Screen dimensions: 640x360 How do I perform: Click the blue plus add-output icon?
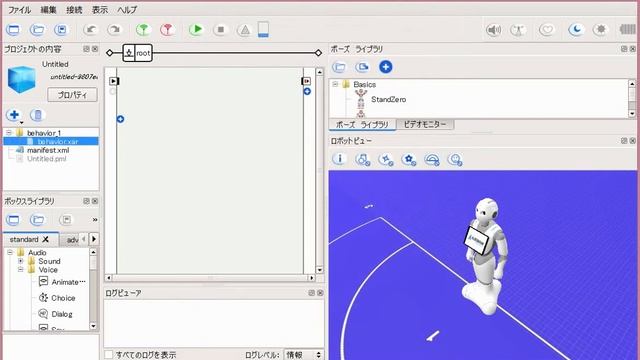pyautogui.click(x=307, y=91)
